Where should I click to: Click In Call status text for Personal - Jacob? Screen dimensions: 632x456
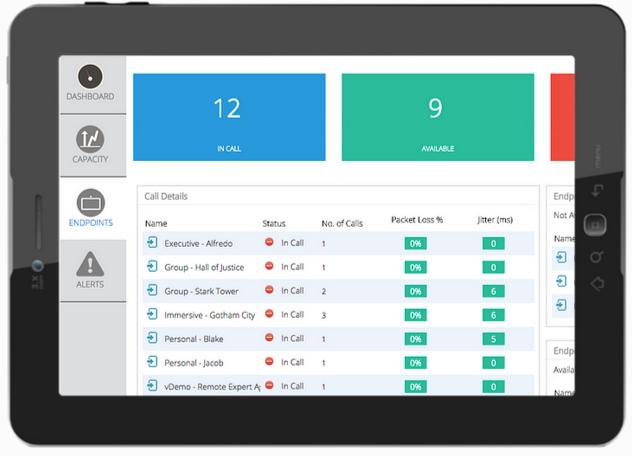(x=293, y=362)
